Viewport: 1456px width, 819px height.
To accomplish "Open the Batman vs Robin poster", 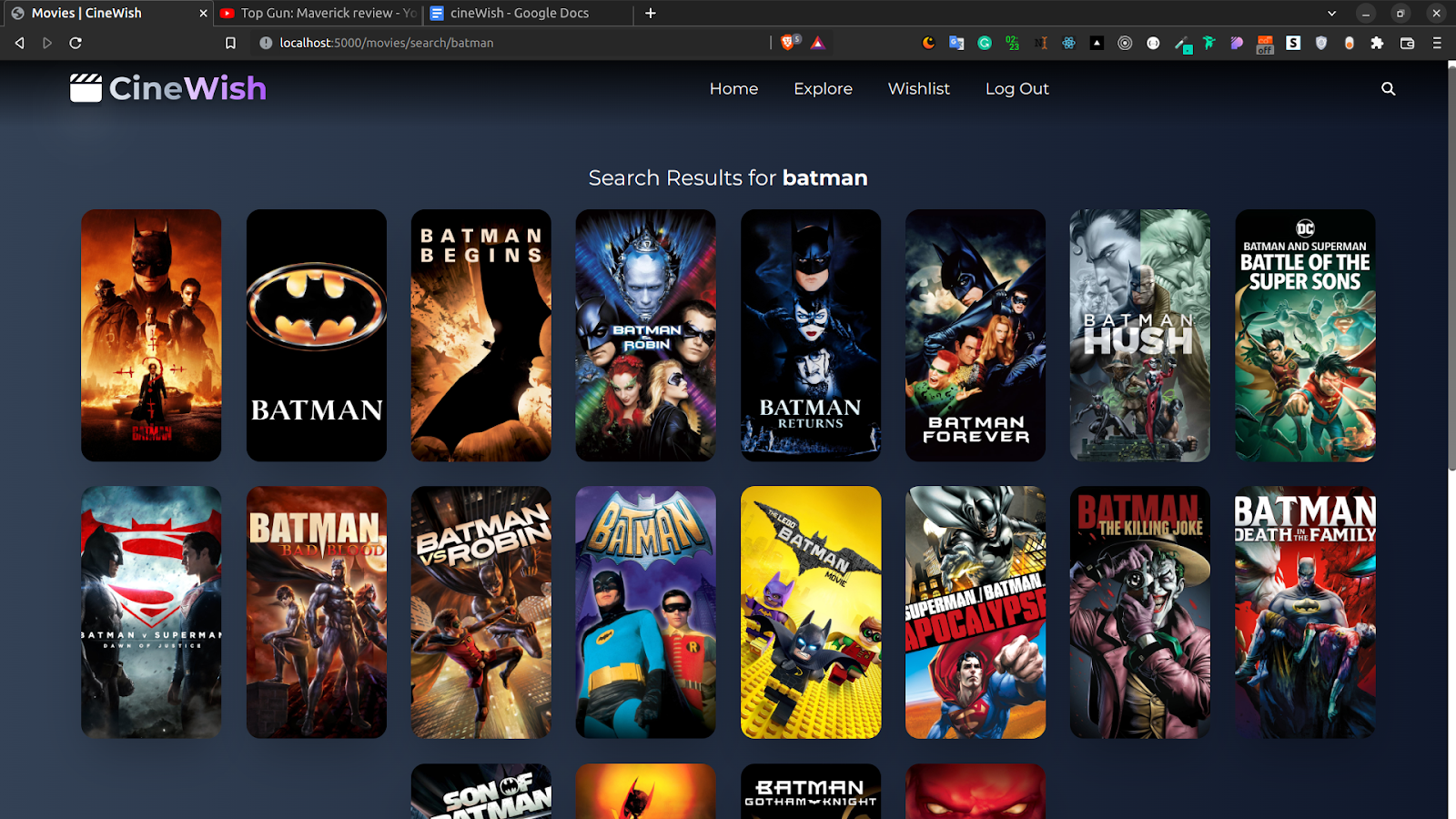I will point(481,612).
